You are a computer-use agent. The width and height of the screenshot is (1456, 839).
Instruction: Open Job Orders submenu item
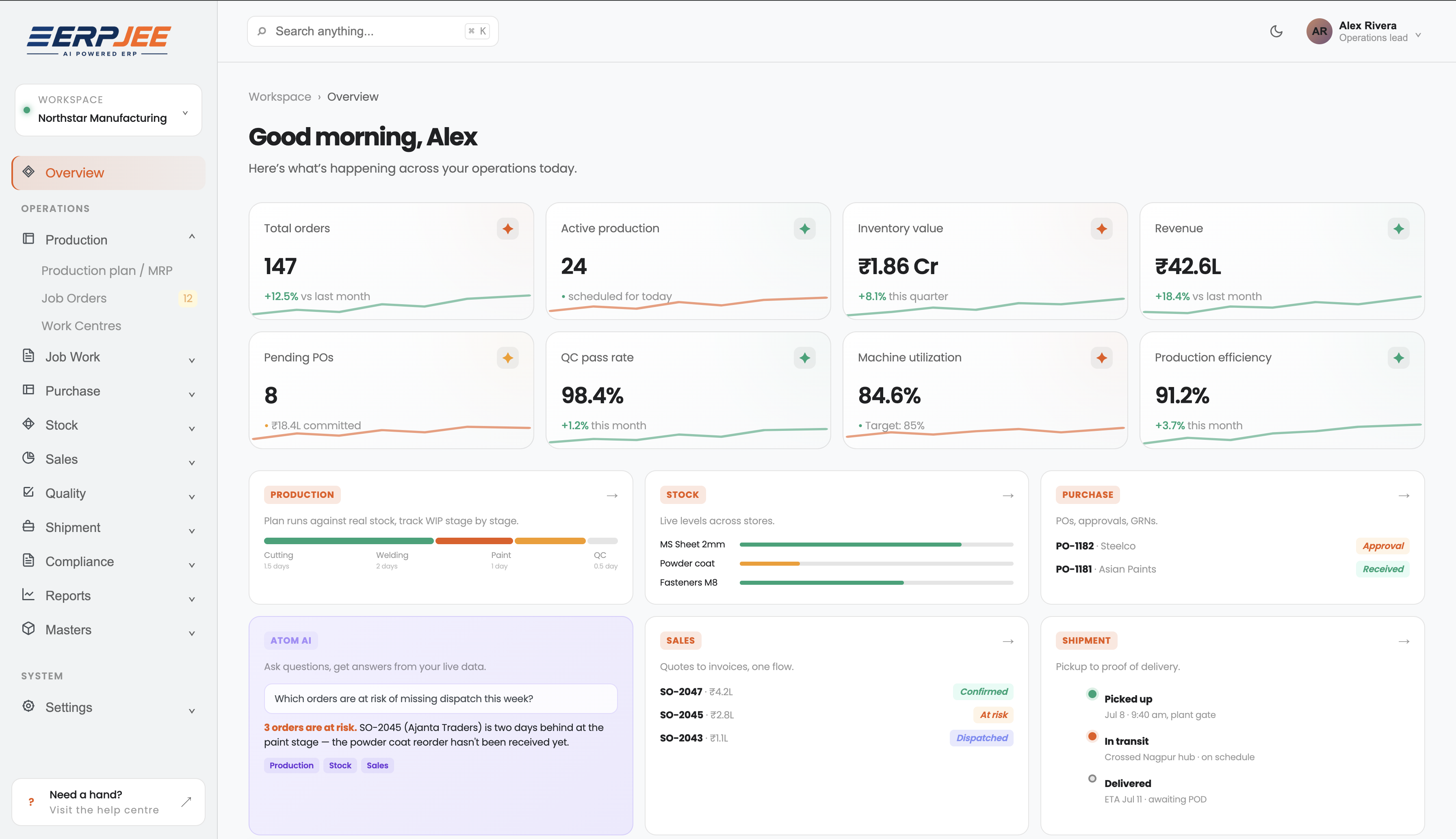coord(74,298)
